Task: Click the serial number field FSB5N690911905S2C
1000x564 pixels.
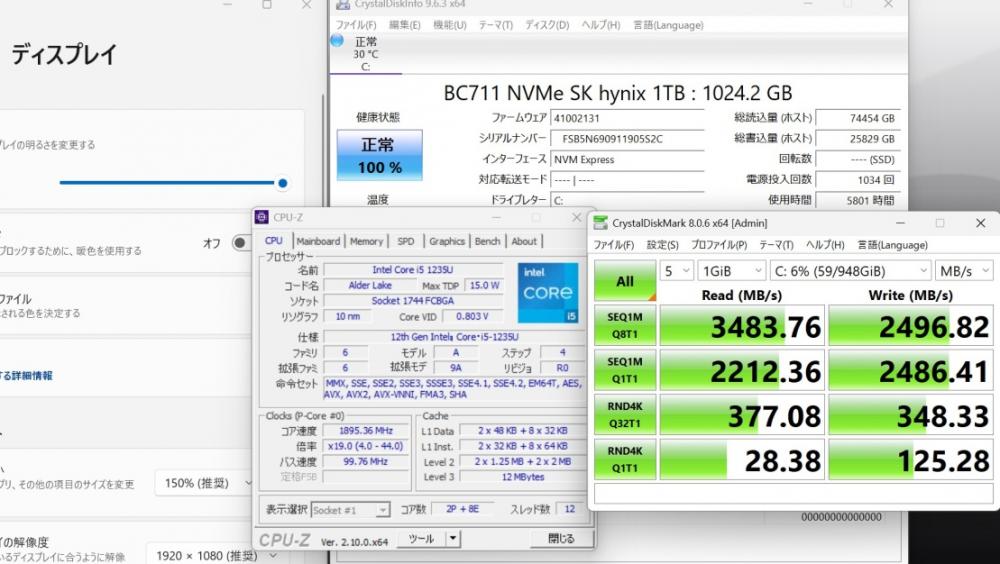Action: 628,138
